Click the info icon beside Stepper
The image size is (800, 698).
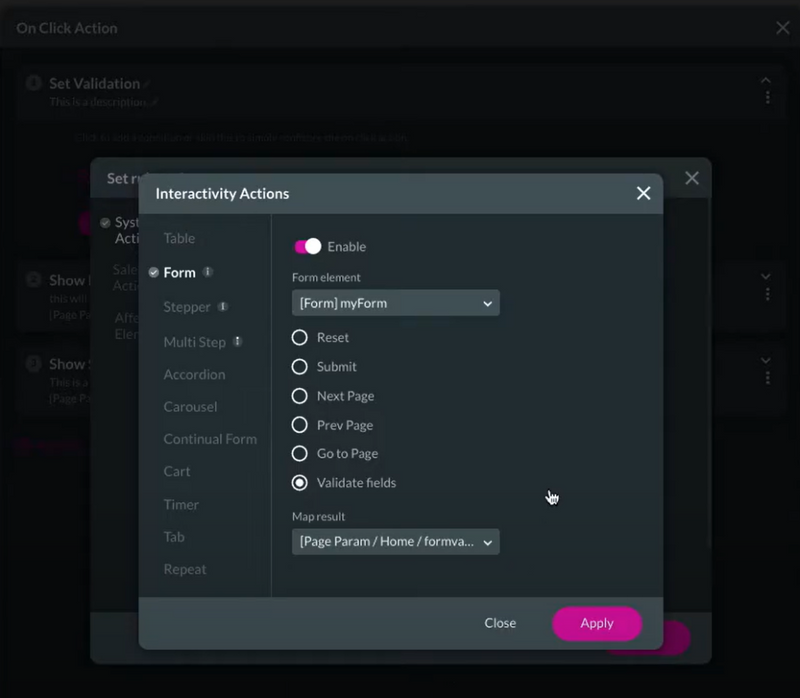tap(222, 307)
